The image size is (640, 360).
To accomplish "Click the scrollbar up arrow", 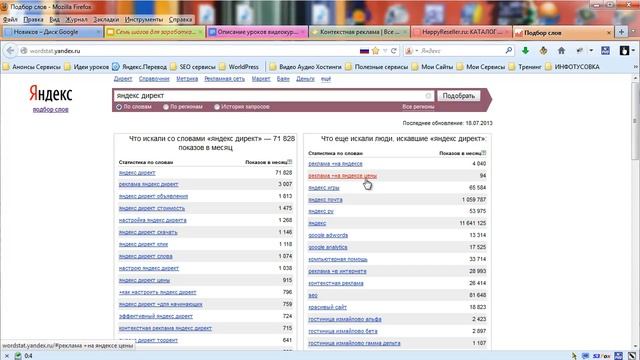I will [x=636, y=78].
